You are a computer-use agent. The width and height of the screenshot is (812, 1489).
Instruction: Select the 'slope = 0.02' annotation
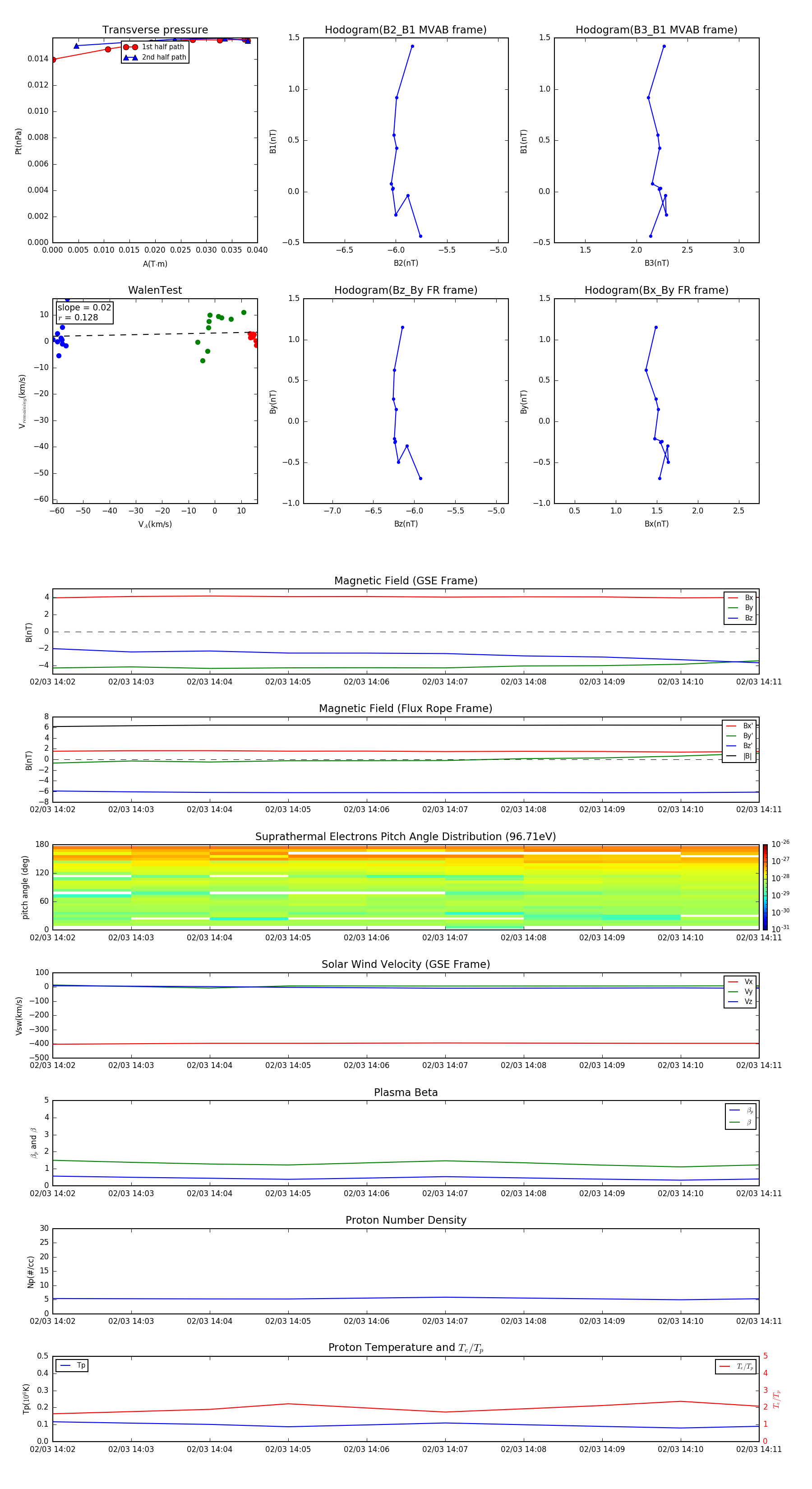84,308
